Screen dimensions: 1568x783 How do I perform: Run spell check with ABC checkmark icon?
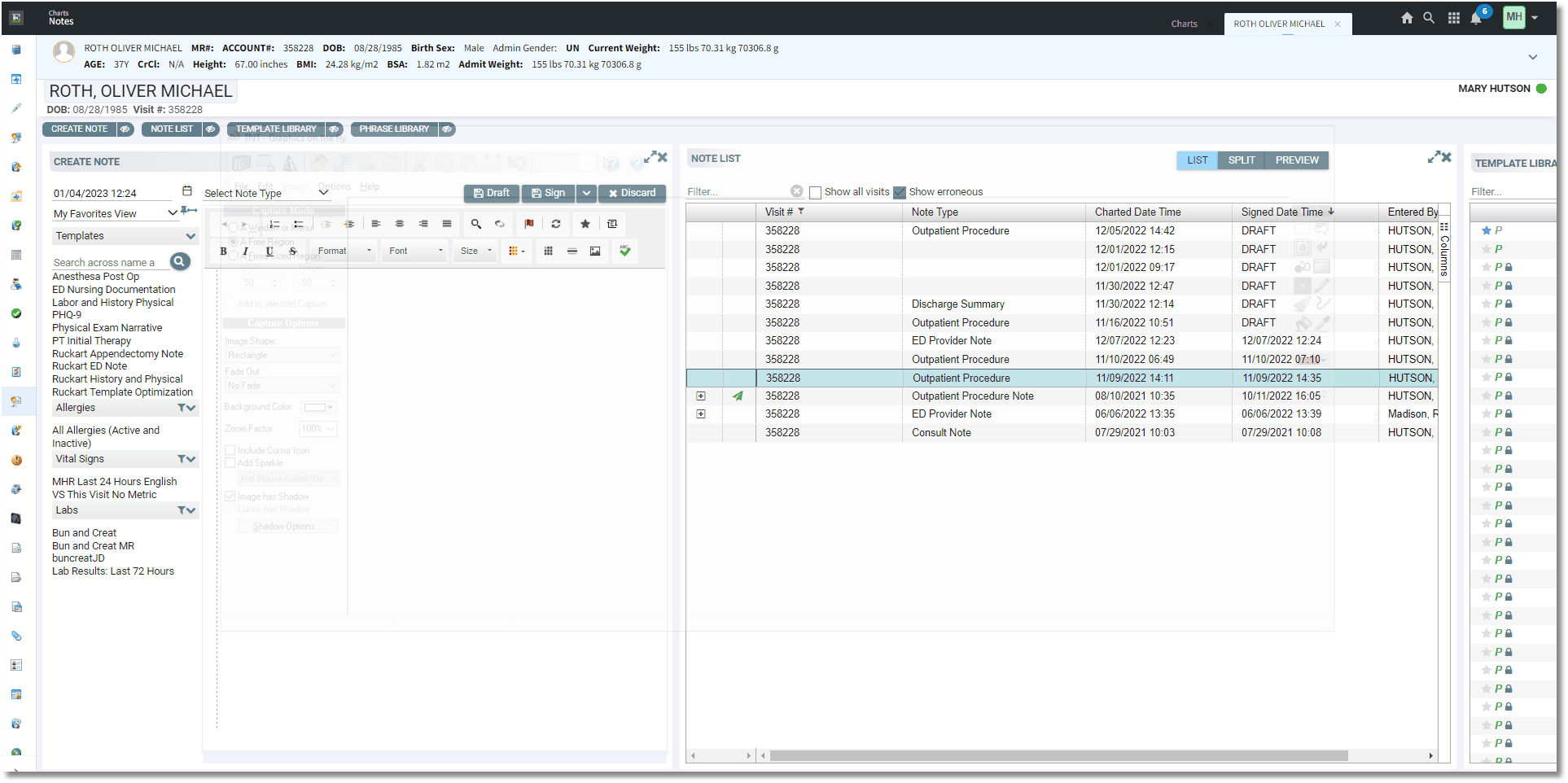(625, 251)
